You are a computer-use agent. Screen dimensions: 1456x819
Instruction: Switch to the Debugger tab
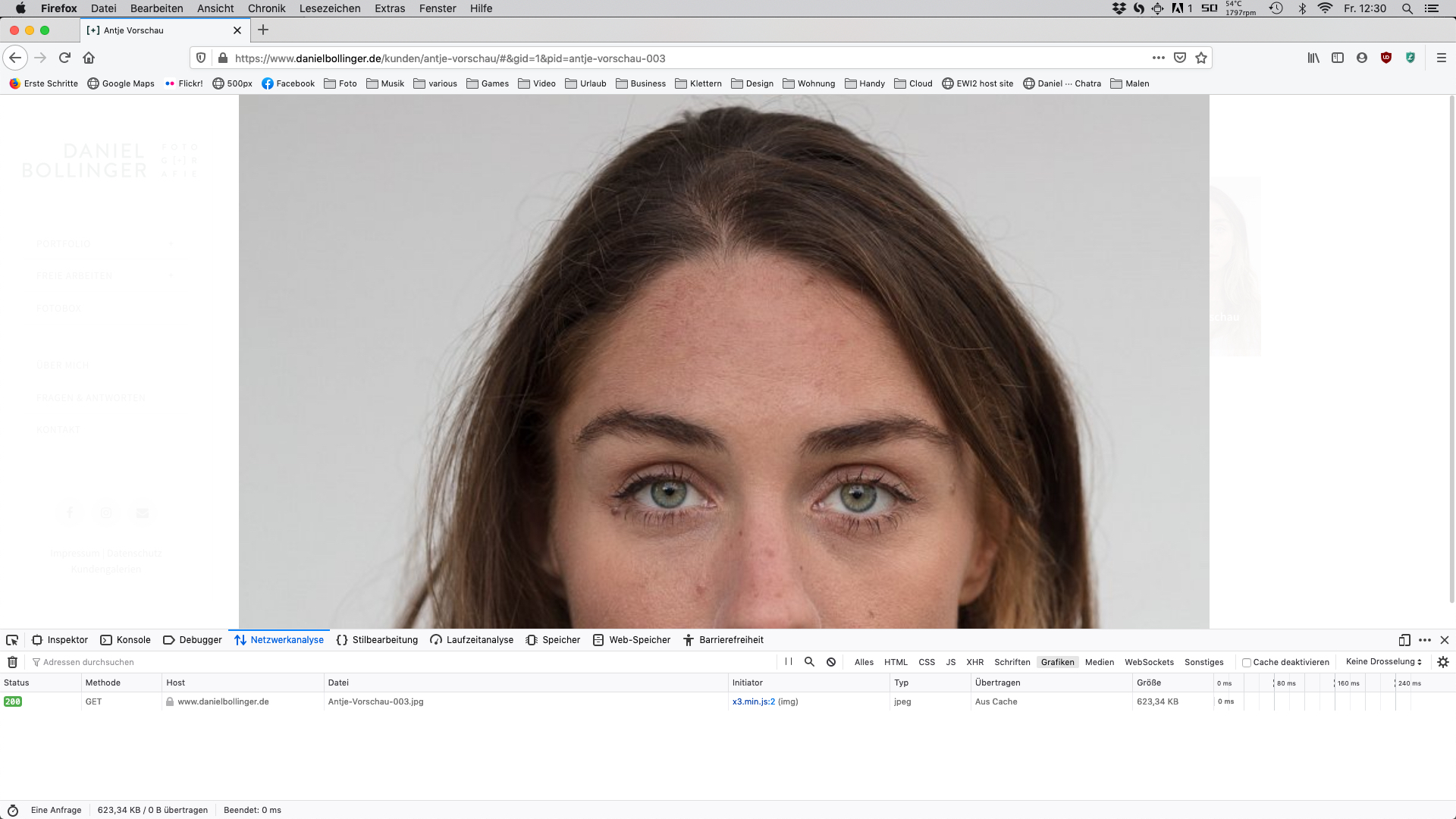click(x=193, y=640)
